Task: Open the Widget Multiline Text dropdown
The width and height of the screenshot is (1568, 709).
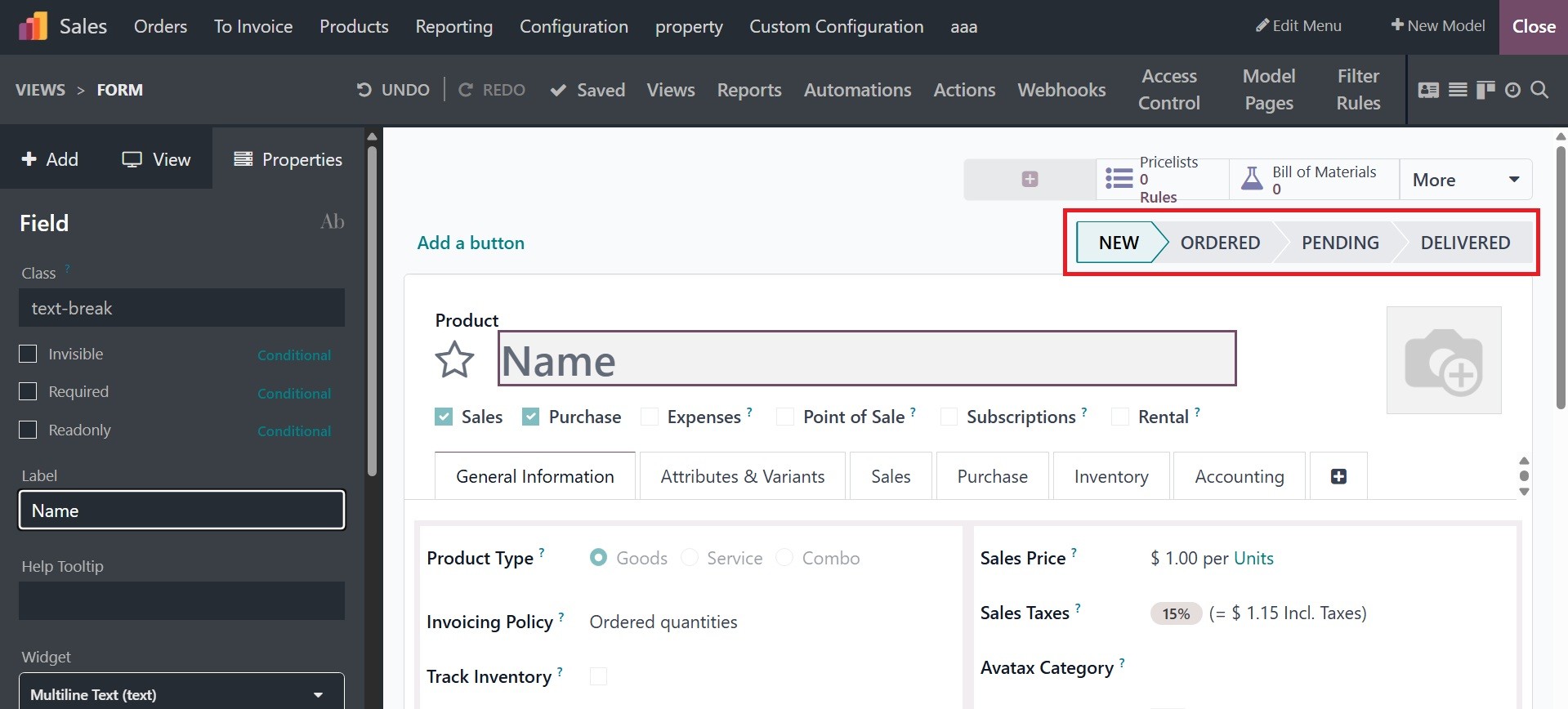Action: [x=181, y=693]
